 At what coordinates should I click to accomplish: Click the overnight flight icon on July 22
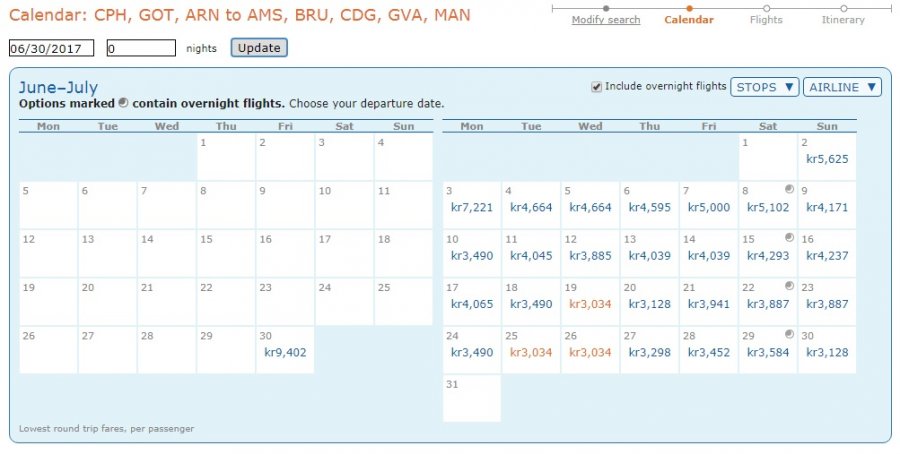(789, 285)
